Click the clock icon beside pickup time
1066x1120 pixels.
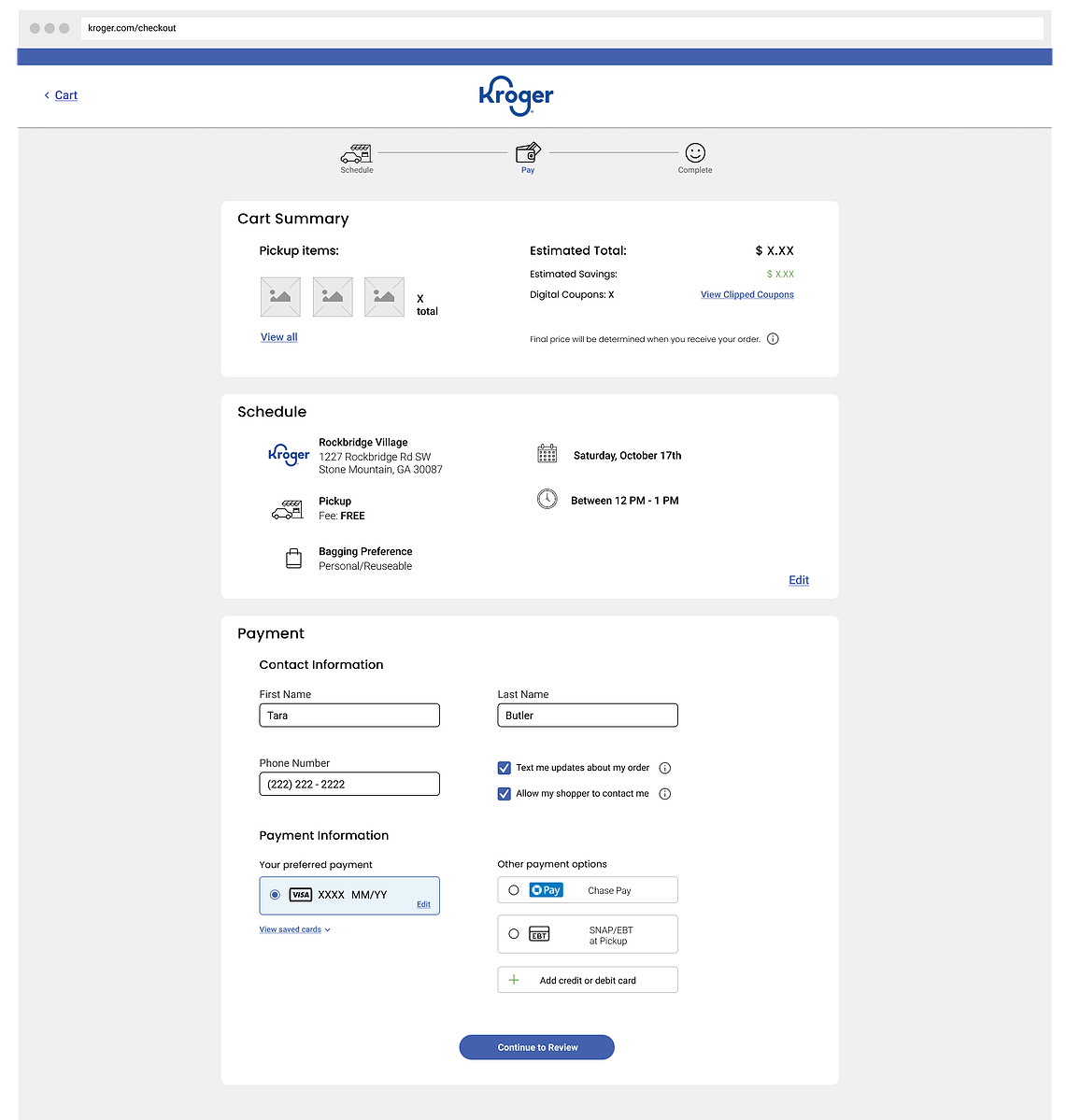click(547, 499)
